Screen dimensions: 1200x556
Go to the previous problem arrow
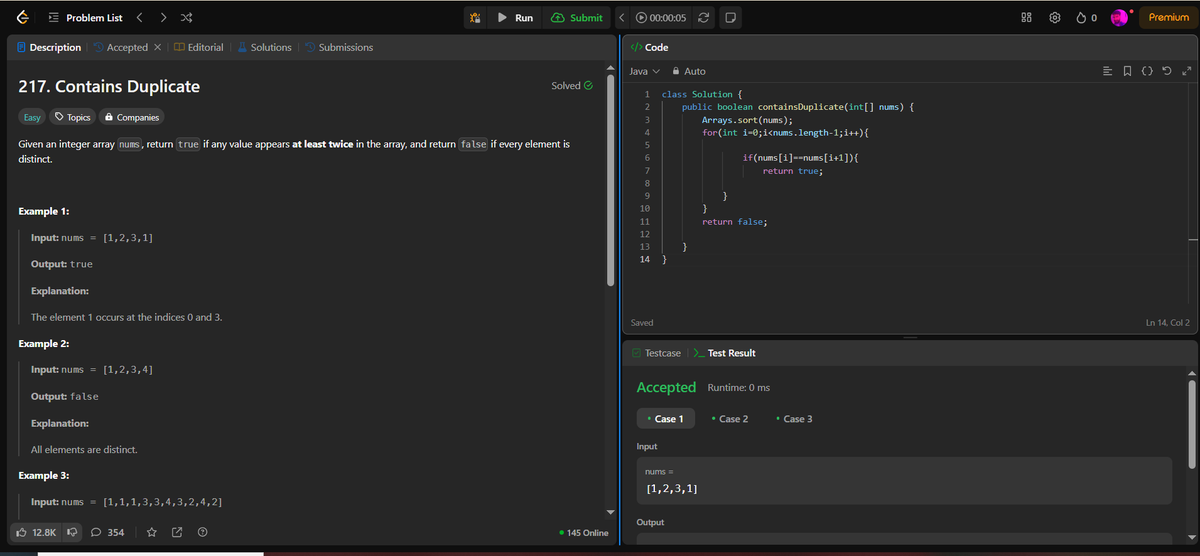[x=140, y=18]
